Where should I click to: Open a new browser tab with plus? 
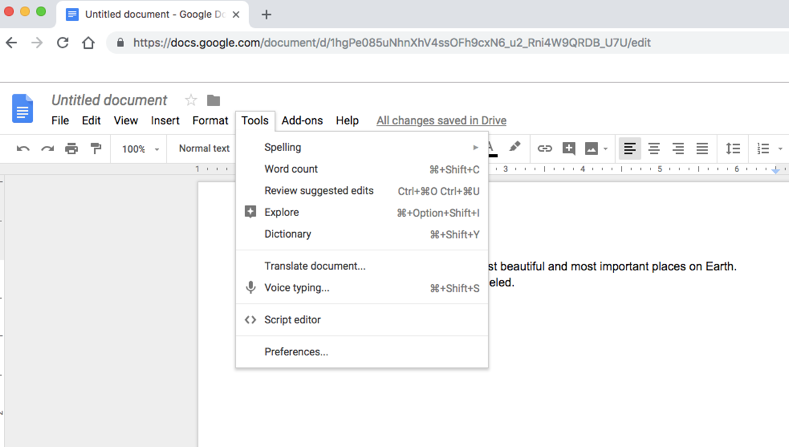(x=266, y=15)
